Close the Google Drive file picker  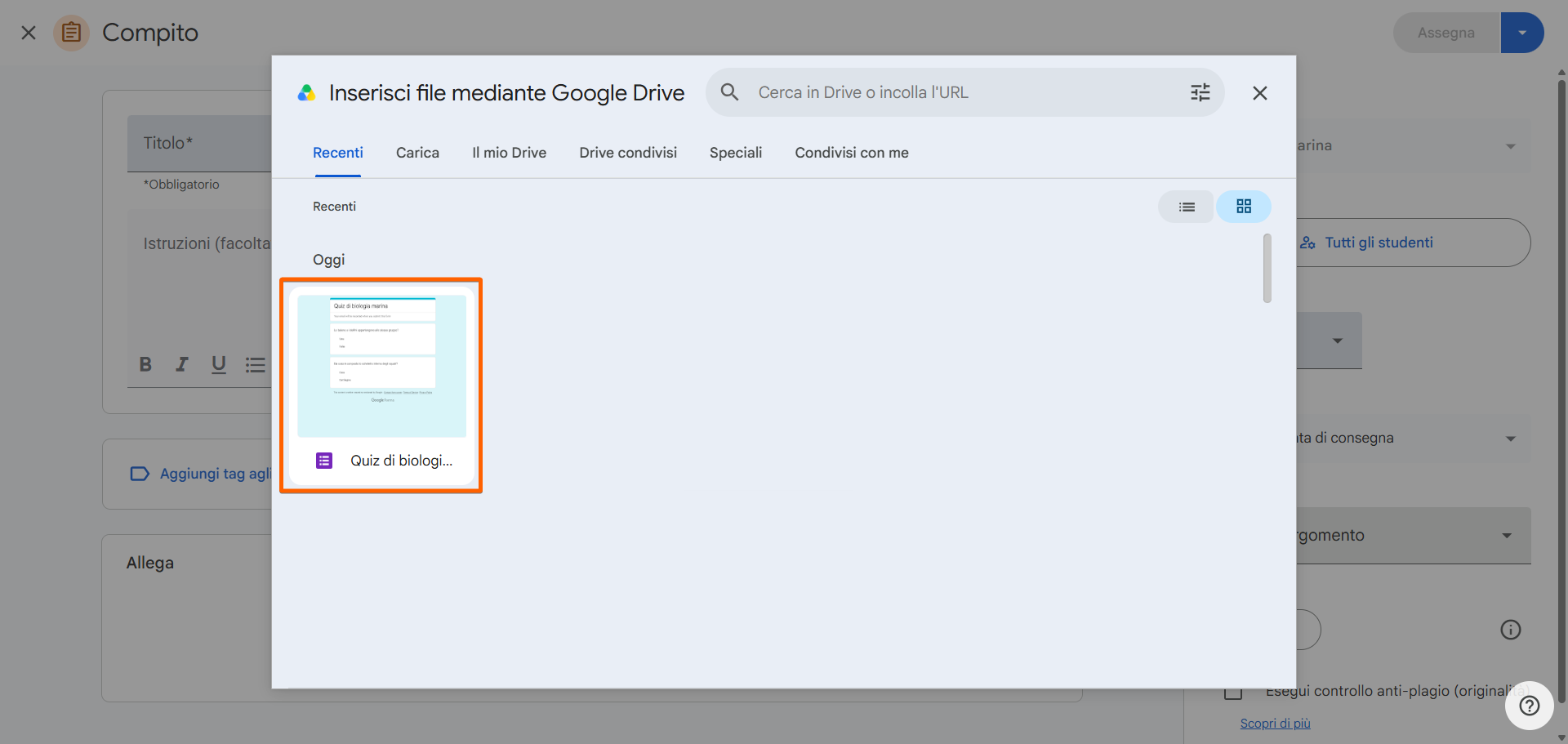pos(1259,93)
